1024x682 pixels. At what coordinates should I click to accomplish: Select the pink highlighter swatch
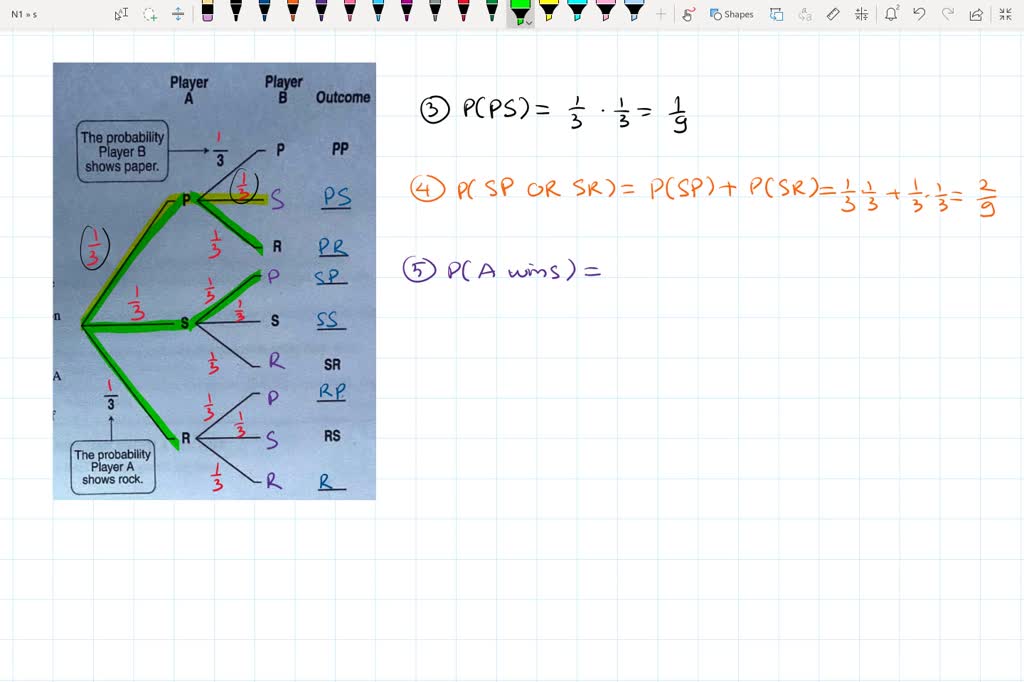603,14
